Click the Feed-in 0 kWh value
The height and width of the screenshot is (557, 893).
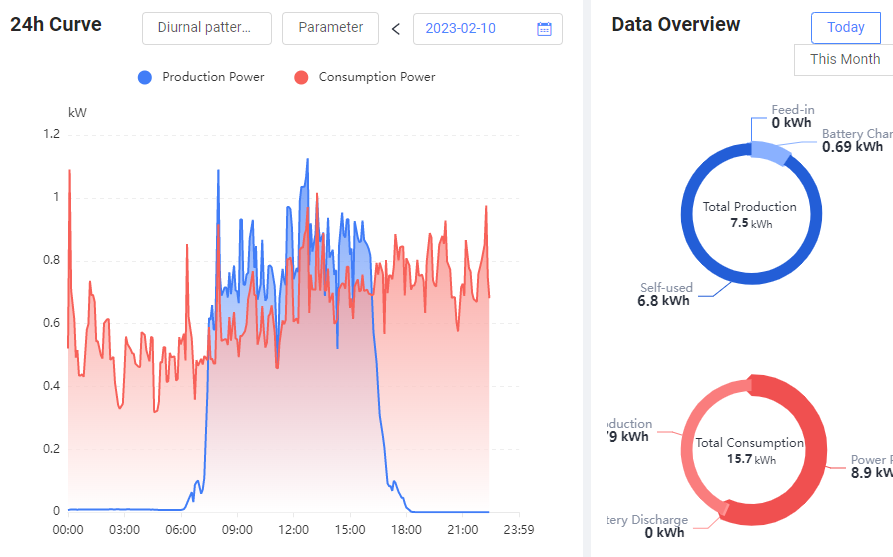pos(792,122)
